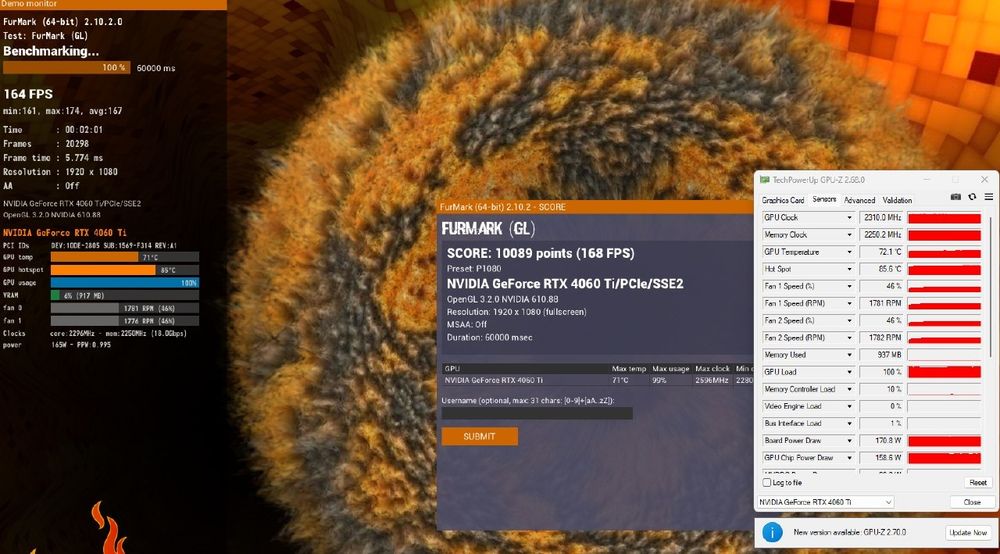Open the Fan 1 Speed (RPM) dropdown
The image size is (1000, 554).
coord(849,304)
